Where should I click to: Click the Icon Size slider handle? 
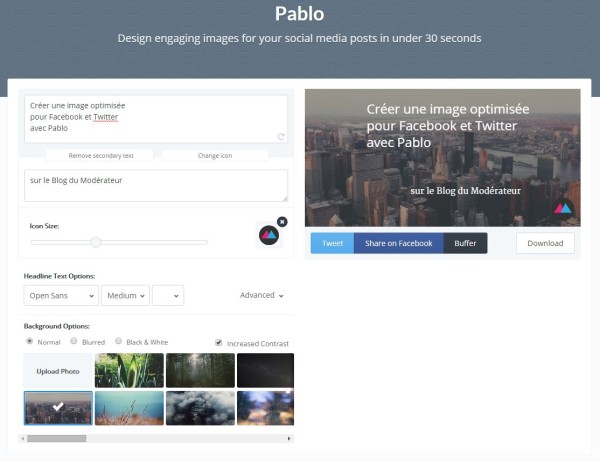coord(96,242)
